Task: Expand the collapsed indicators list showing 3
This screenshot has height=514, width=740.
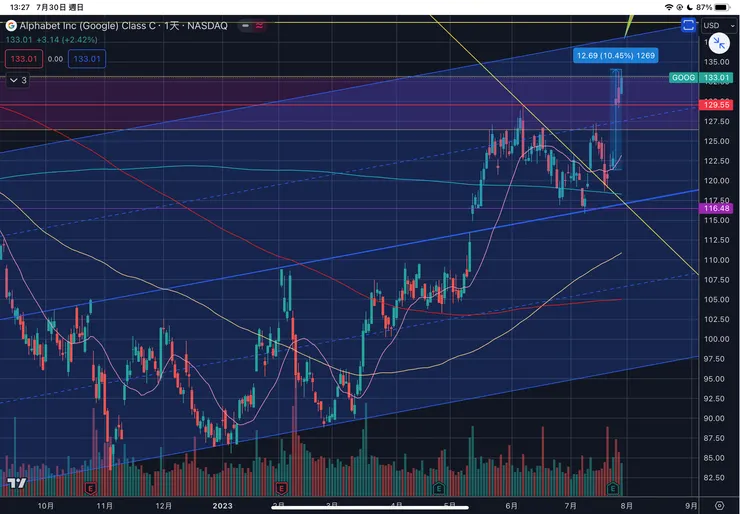Action: (18, 80)
